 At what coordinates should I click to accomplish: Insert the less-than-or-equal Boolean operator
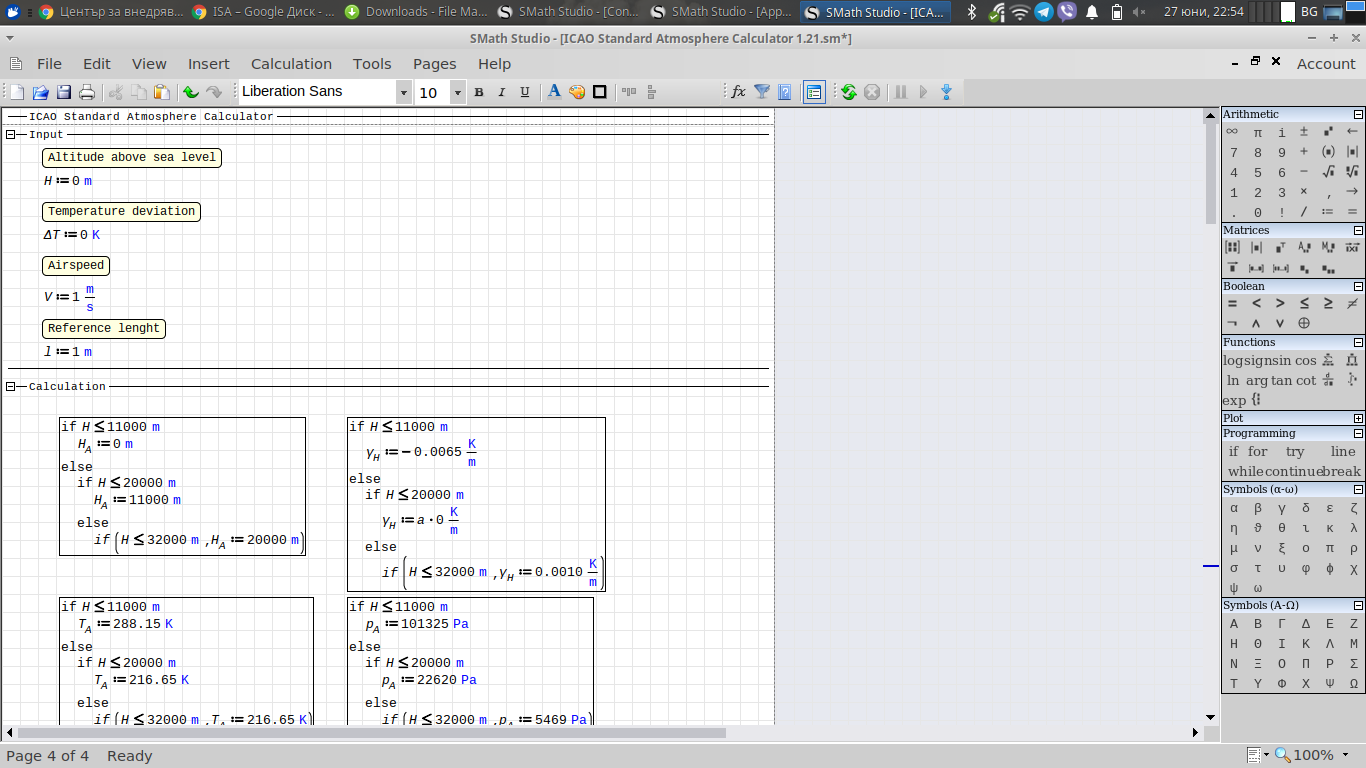(x=1305, y=304)
